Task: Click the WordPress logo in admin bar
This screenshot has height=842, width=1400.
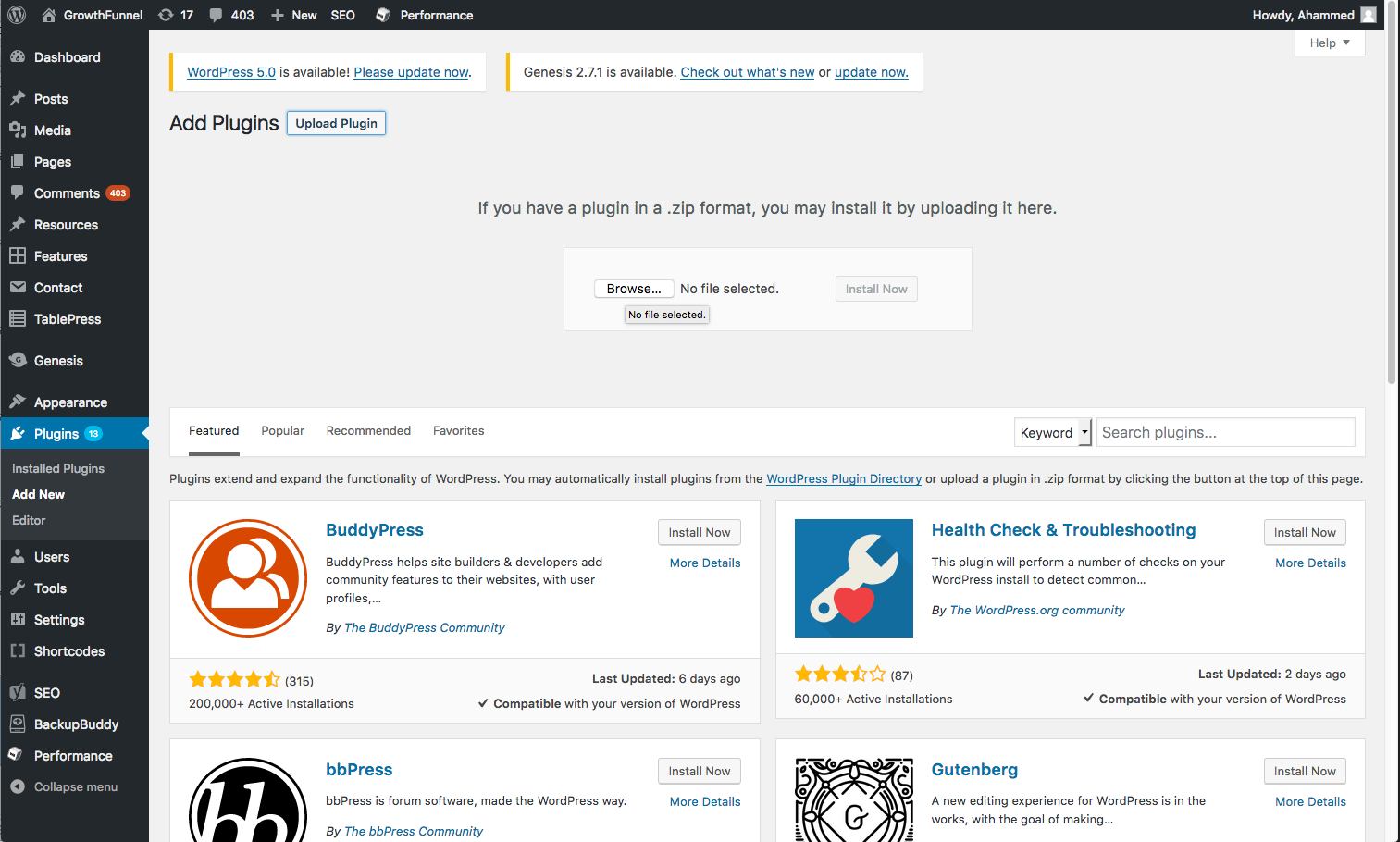Action: coord(17,15)
